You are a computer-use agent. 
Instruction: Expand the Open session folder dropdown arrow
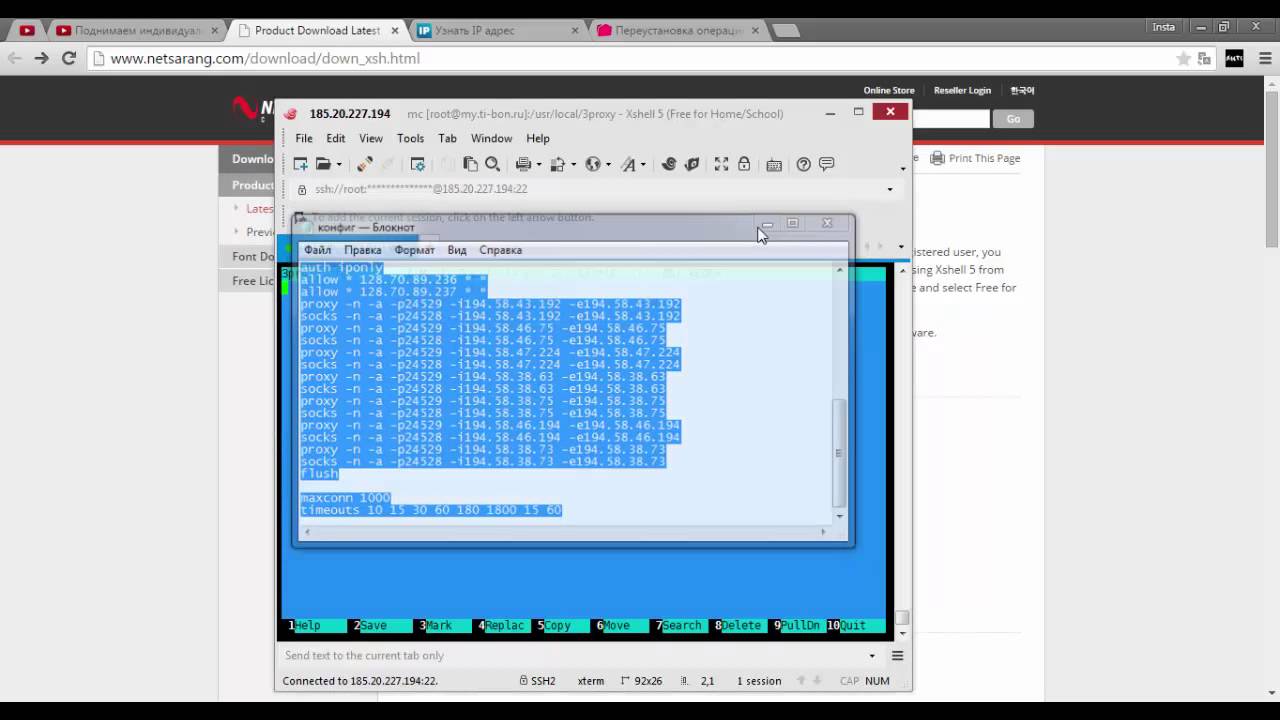tap(339, 165)
